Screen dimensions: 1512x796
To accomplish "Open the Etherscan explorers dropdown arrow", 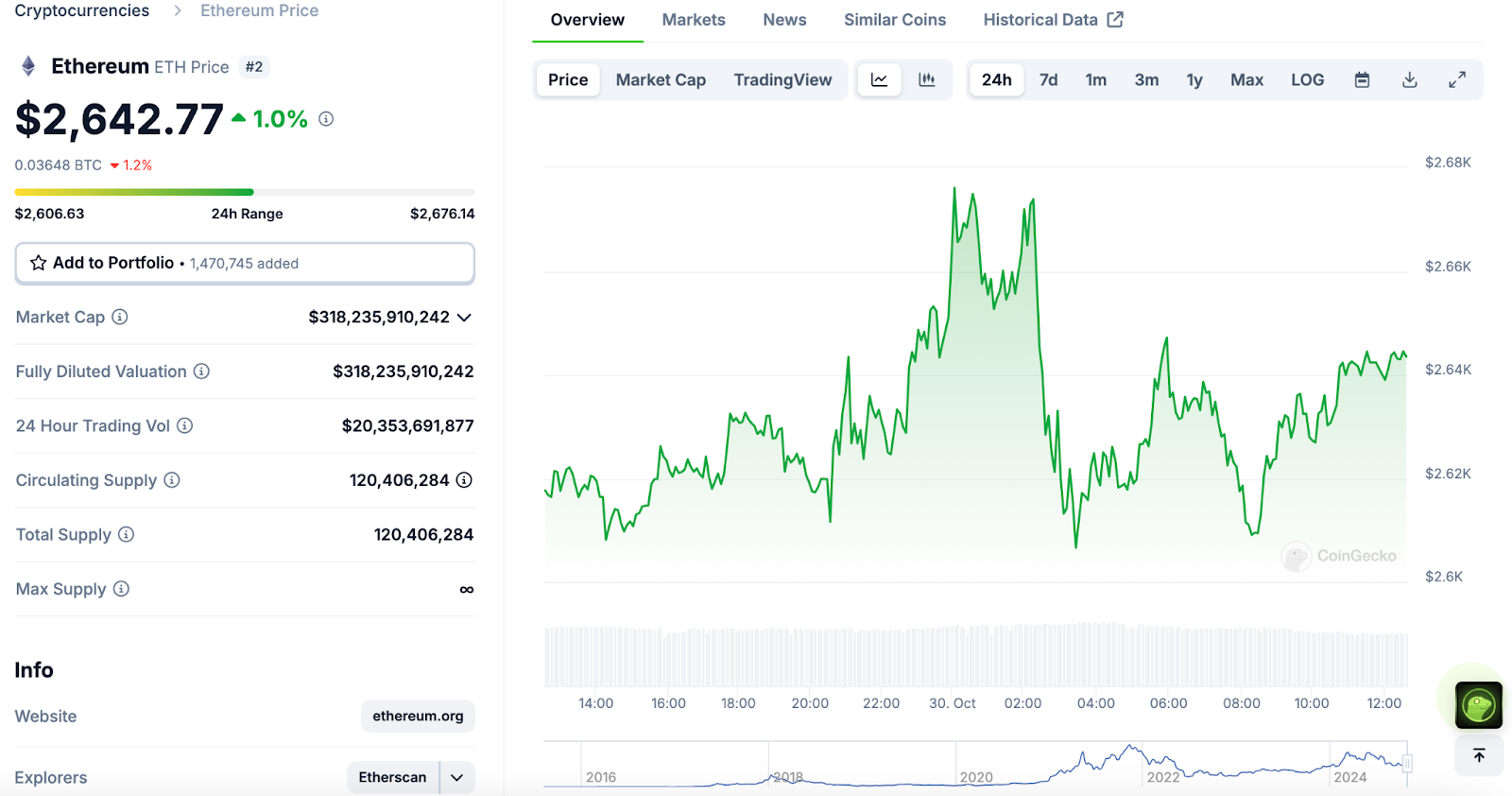I will (x=457, y=777).
